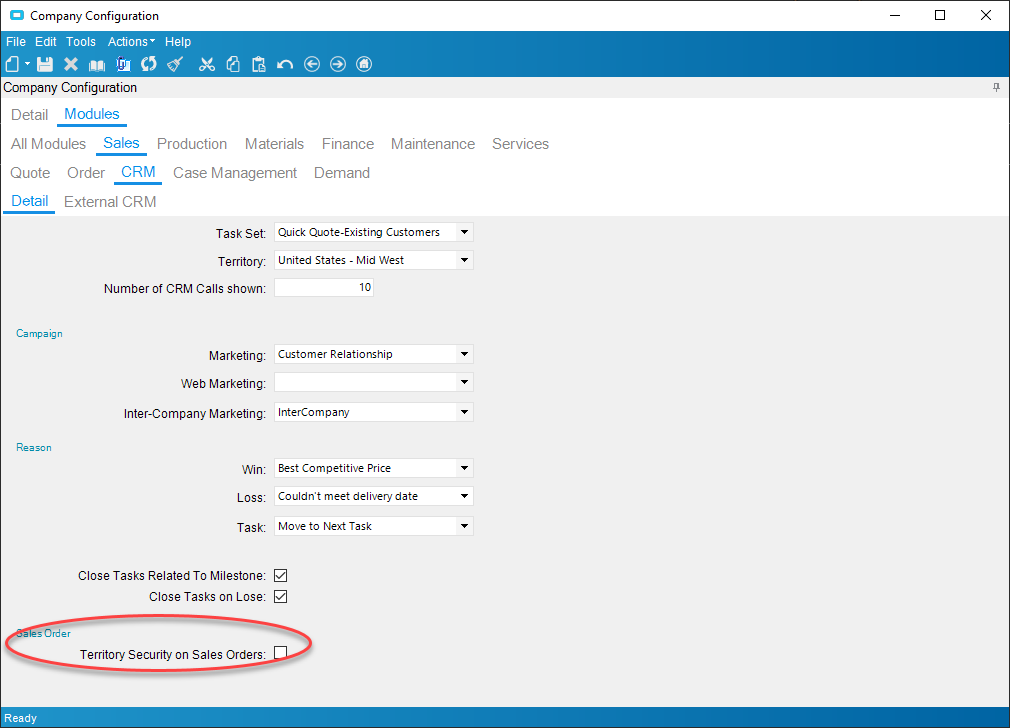Image resolution: width=1010 pixels, height=728 pixels.
Task: Click the Save floppy disk icon
Action: click(x=45, y=64)
